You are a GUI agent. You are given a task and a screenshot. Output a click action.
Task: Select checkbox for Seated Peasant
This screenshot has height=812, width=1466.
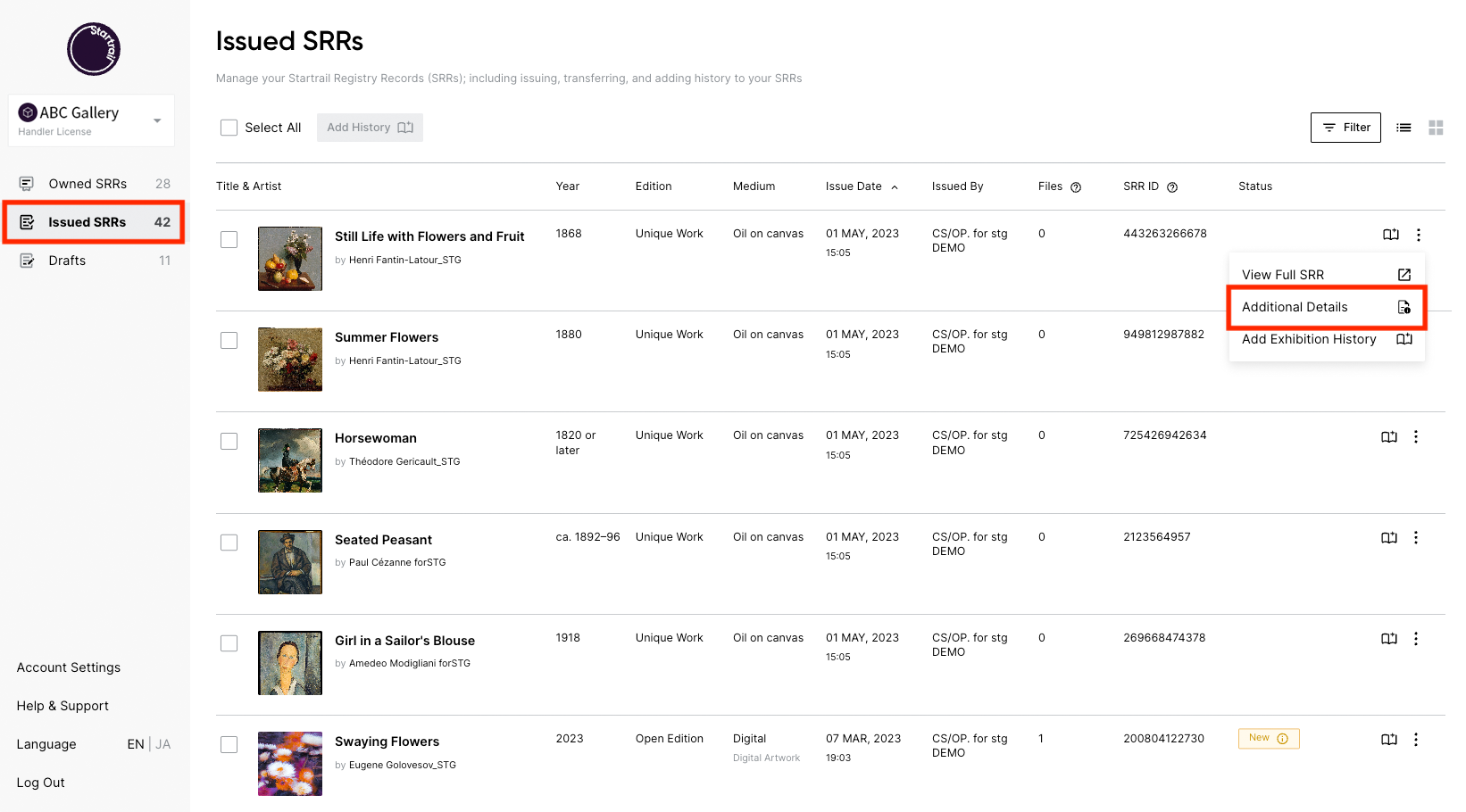click(x=229, y=543)
